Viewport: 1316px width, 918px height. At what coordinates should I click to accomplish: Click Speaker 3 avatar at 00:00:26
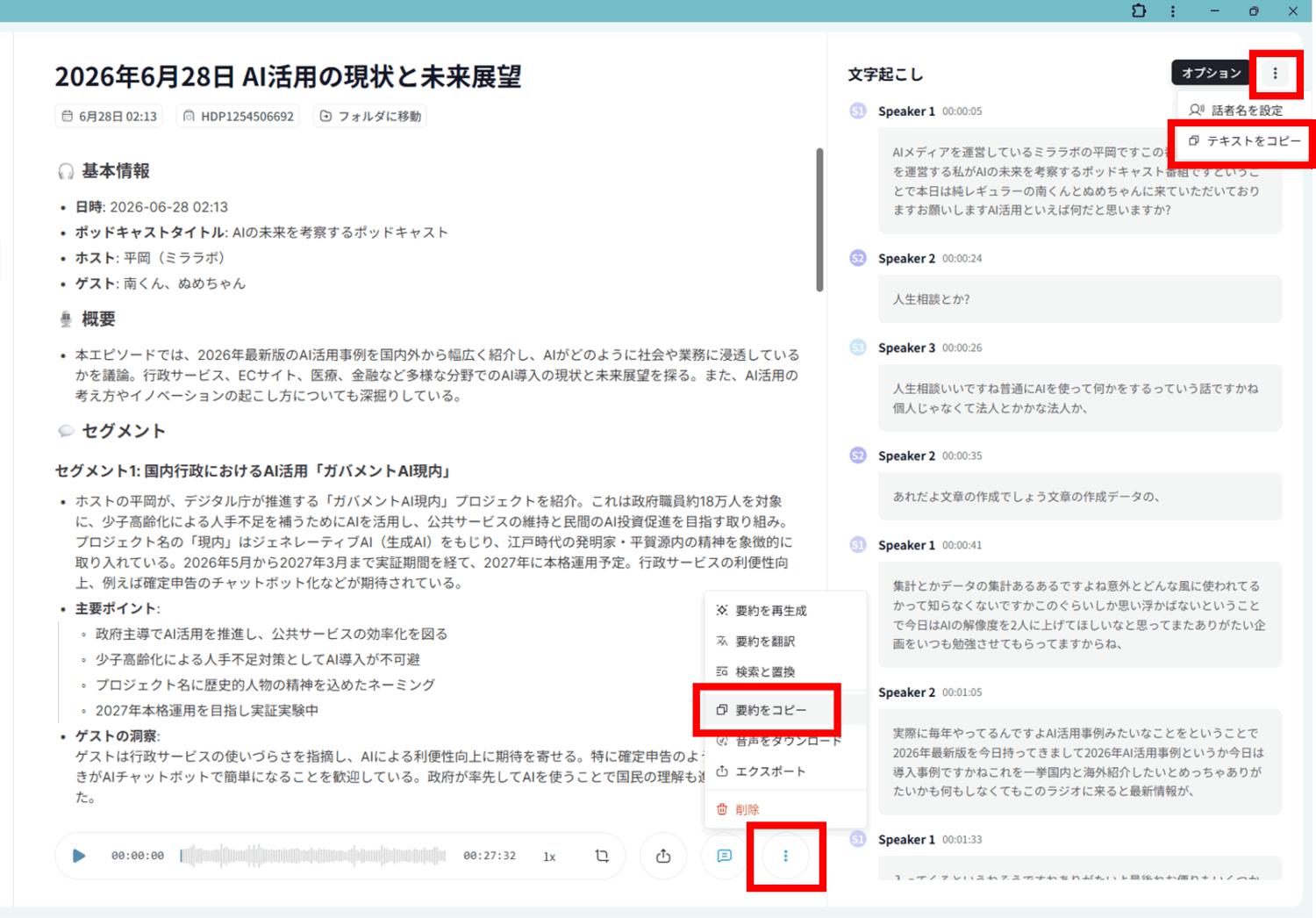click(858, 348)
